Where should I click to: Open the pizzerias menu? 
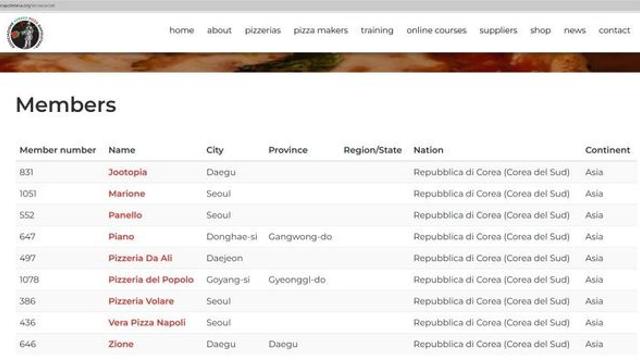263,30
